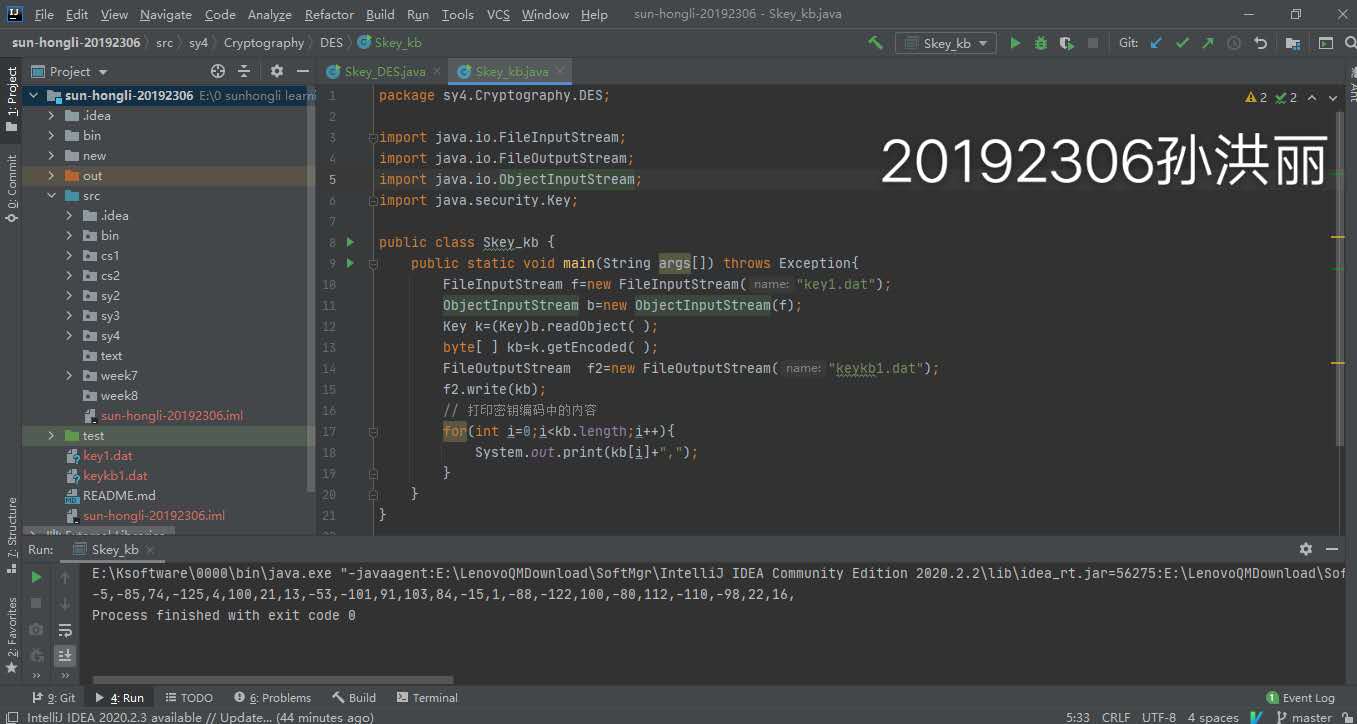
Task: Open the VCS menu
Action: tap(498, 14)
